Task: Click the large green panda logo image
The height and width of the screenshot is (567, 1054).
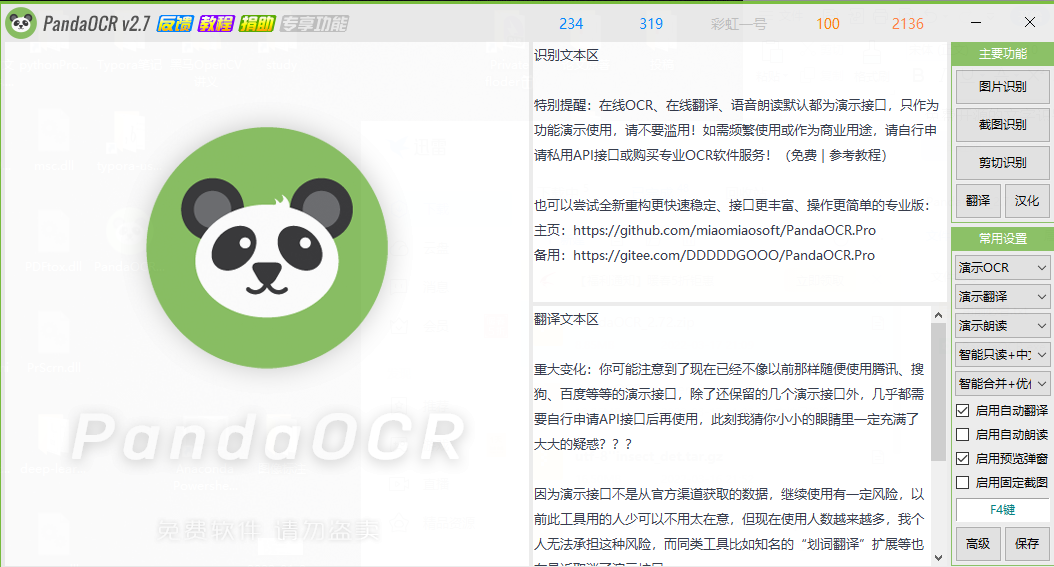Action: (x=267, y=247)
